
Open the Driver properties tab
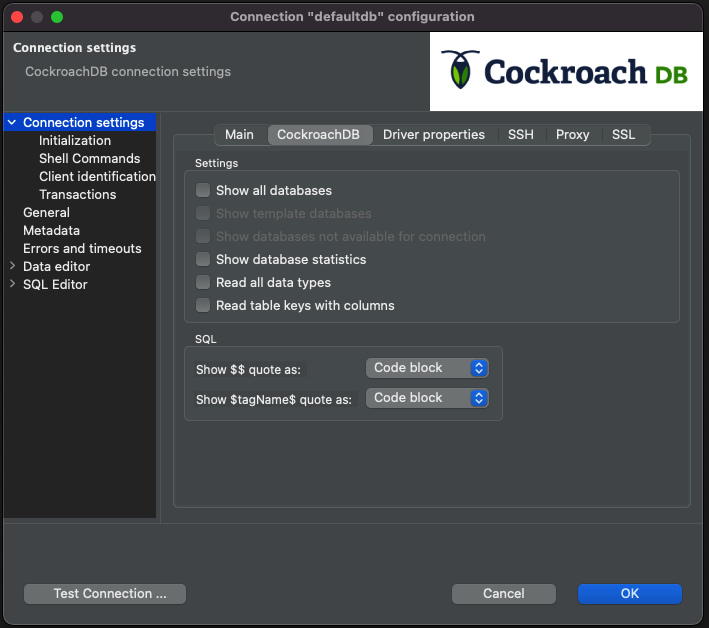coord(434,135)
